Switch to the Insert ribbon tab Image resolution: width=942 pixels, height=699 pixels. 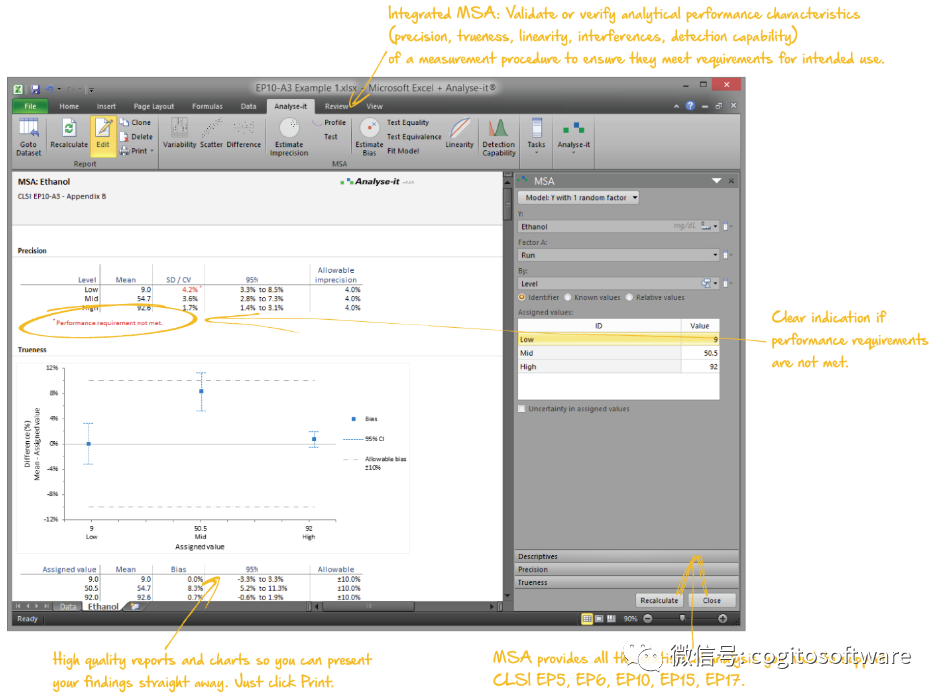point(106,106)
